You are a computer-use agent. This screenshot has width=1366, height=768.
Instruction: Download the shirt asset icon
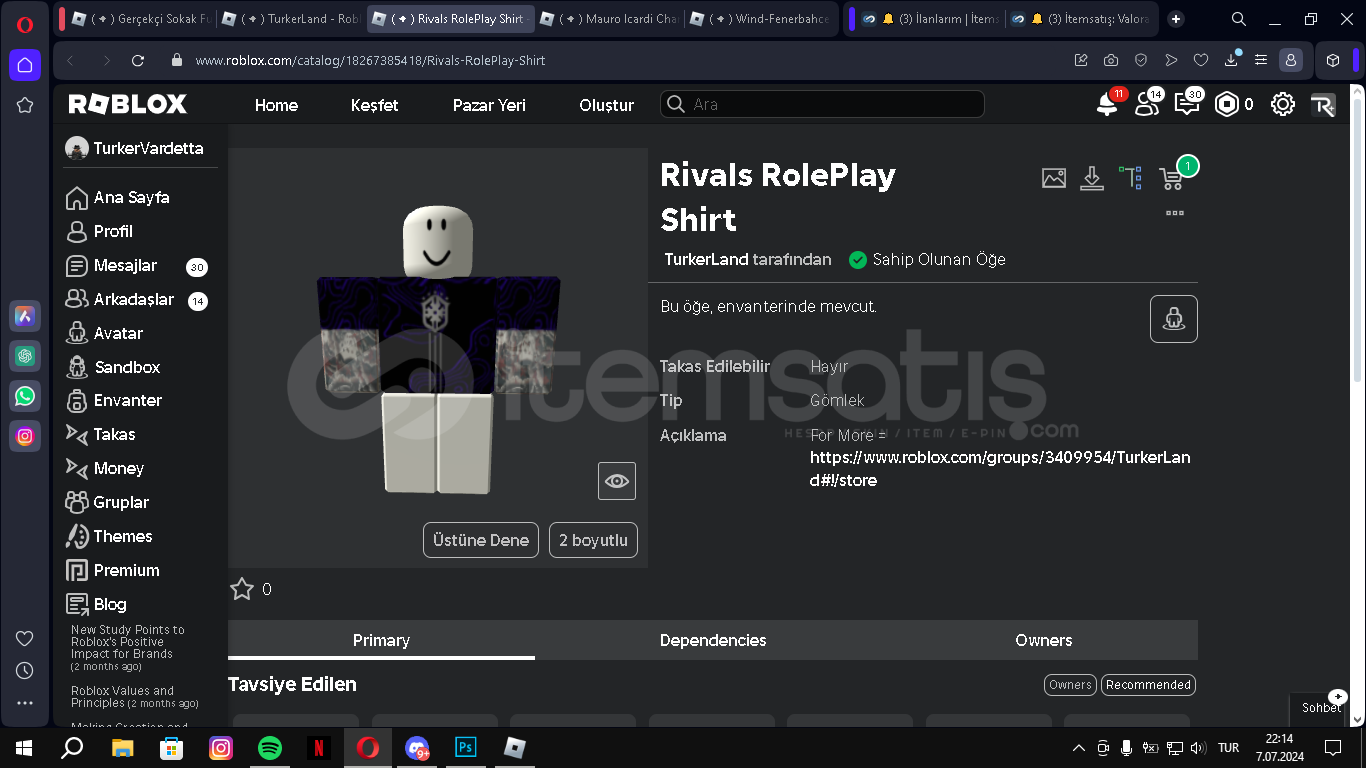(1092, 178)
